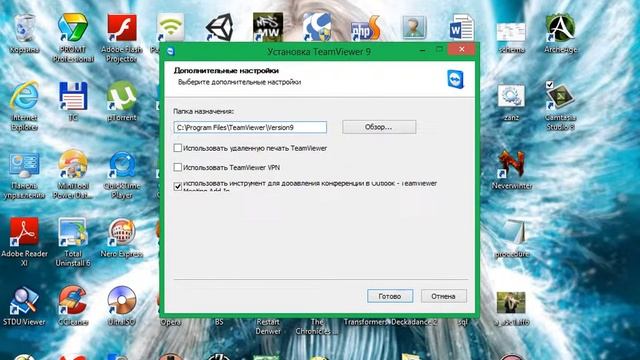Open the Recycle Bin (Корзина) desktop icon
The height and width of the screenshot is (360, 640).
pyautogui.click(x=24, y=29)
